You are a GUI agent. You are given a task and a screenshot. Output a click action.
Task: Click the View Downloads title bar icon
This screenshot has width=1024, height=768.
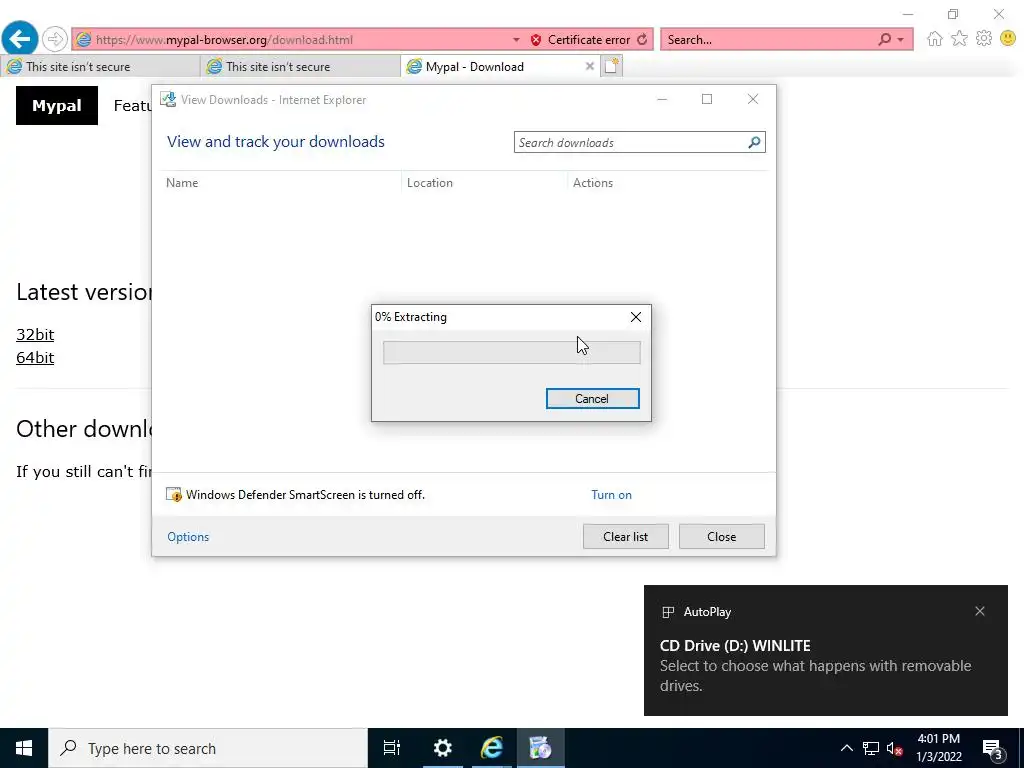[168, 99]
